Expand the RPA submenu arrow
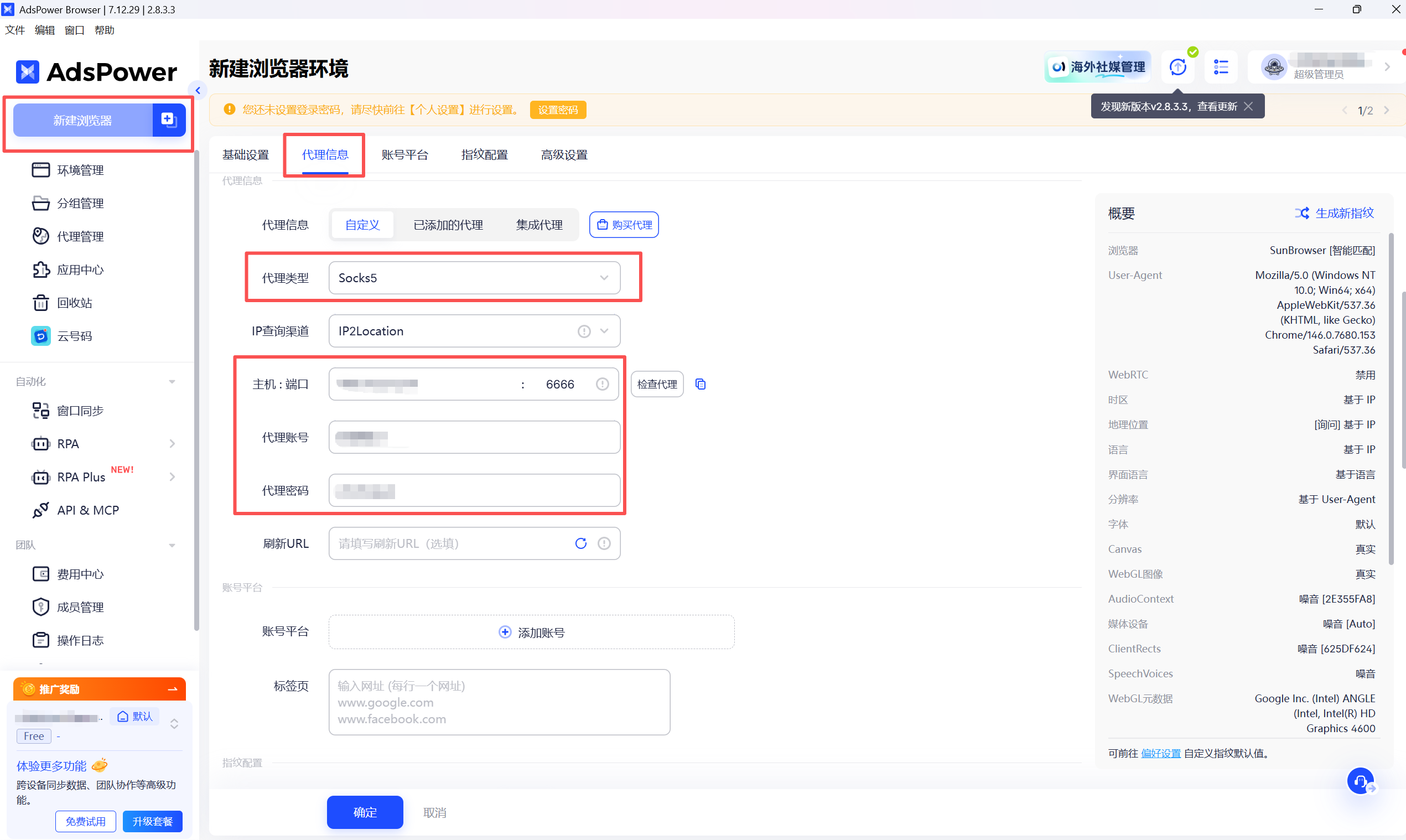The width and height of the screenshot is (1406, 840). coord(172,444)
